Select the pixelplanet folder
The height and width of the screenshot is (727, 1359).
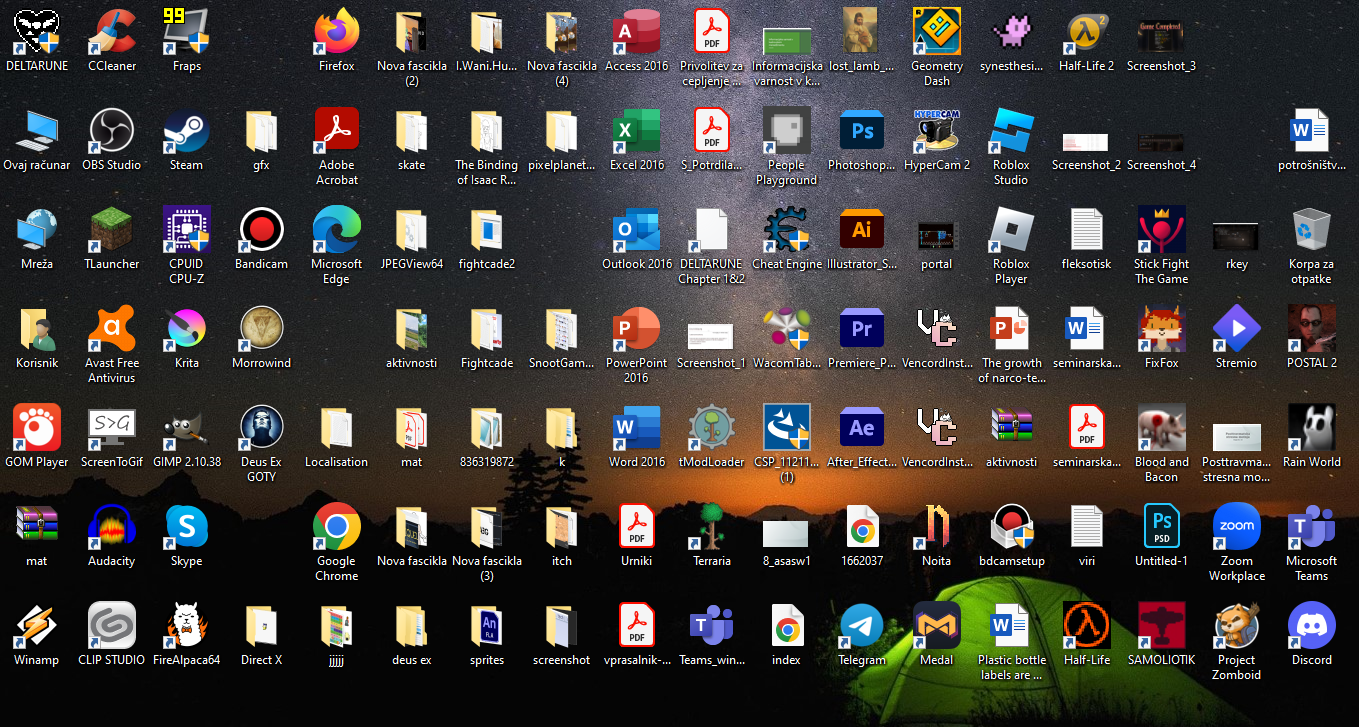click(x=562, y=132)
